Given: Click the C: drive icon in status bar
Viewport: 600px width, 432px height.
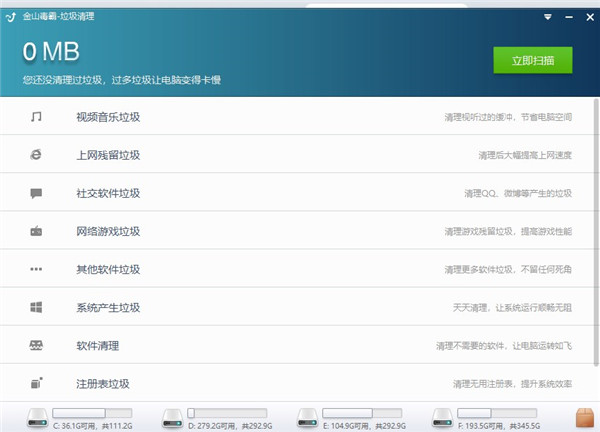Looking at the screenshot, I should [37, 416].
